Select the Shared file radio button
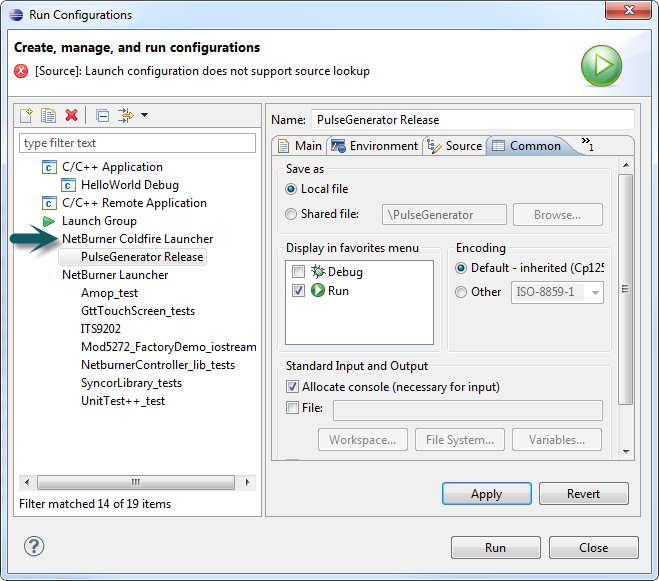Screen dimensions: 659x581 [x=291, y=214]
